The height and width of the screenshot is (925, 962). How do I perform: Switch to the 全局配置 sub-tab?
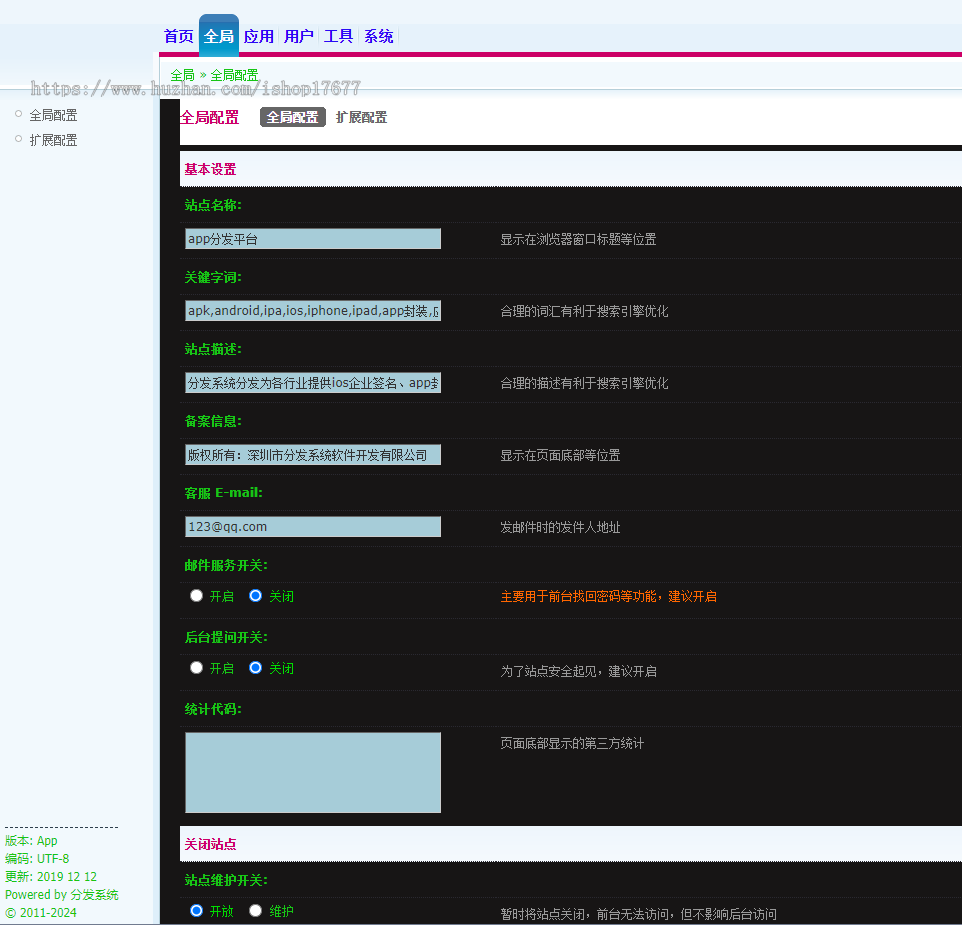coord(293,117)
